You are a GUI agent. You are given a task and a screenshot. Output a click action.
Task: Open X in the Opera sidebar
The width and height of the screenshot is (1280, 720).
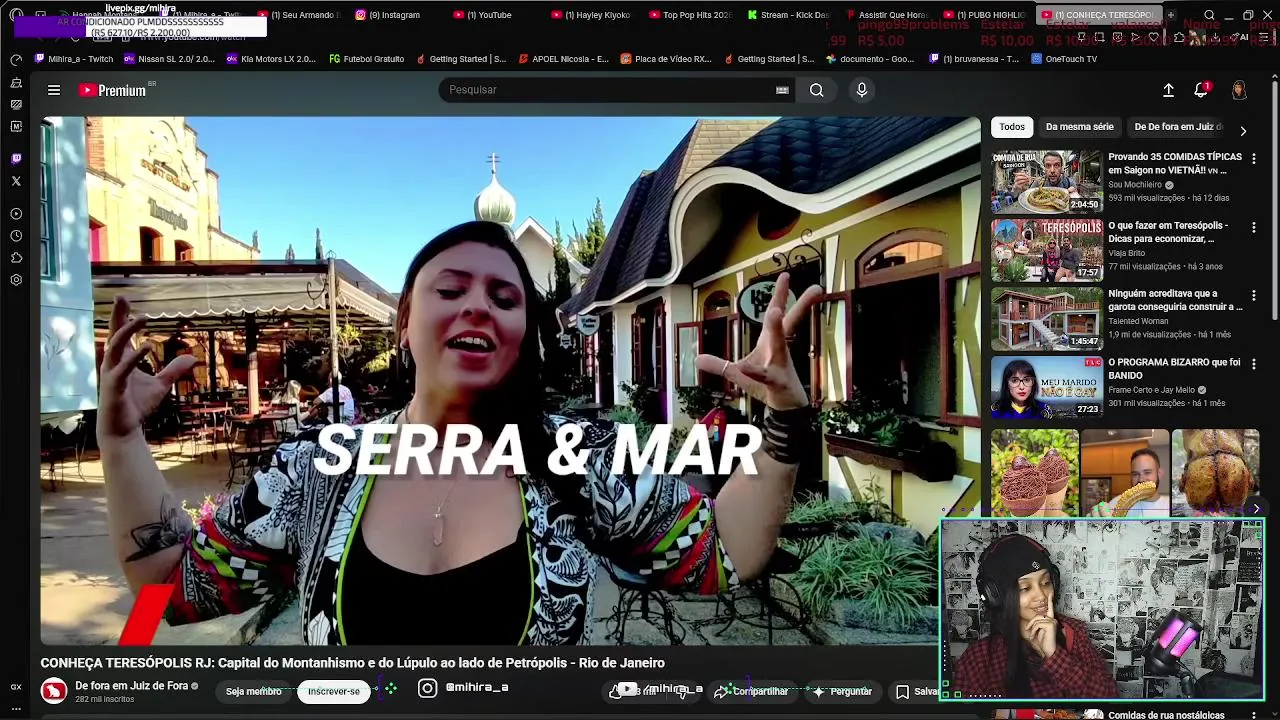point(16,181)
